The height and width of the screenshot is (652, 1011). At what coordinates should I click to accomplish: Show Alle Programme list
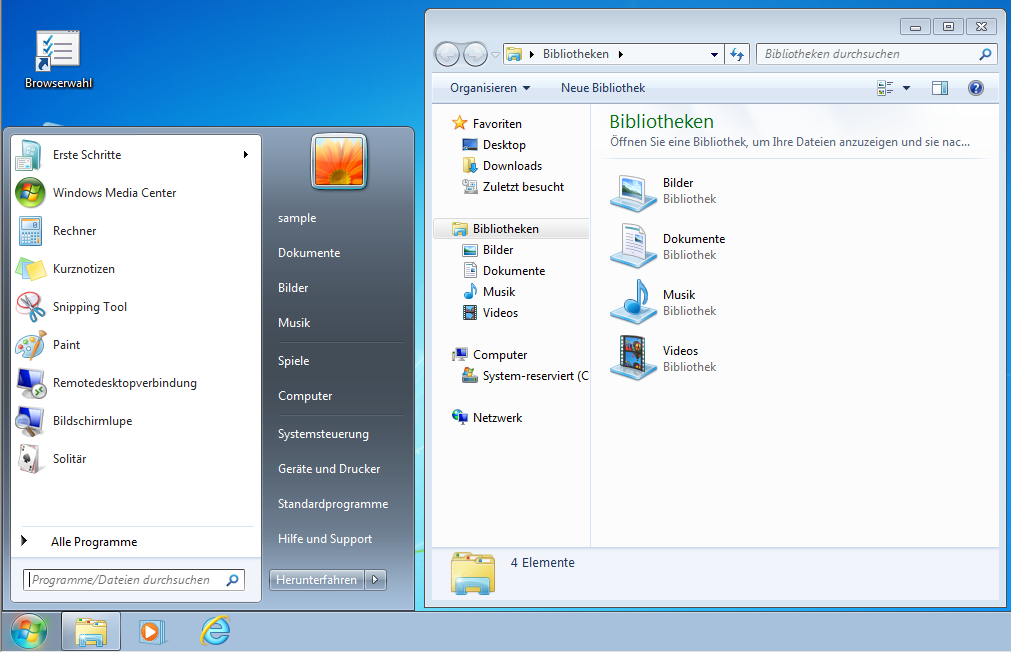click(x=93, y=542)
